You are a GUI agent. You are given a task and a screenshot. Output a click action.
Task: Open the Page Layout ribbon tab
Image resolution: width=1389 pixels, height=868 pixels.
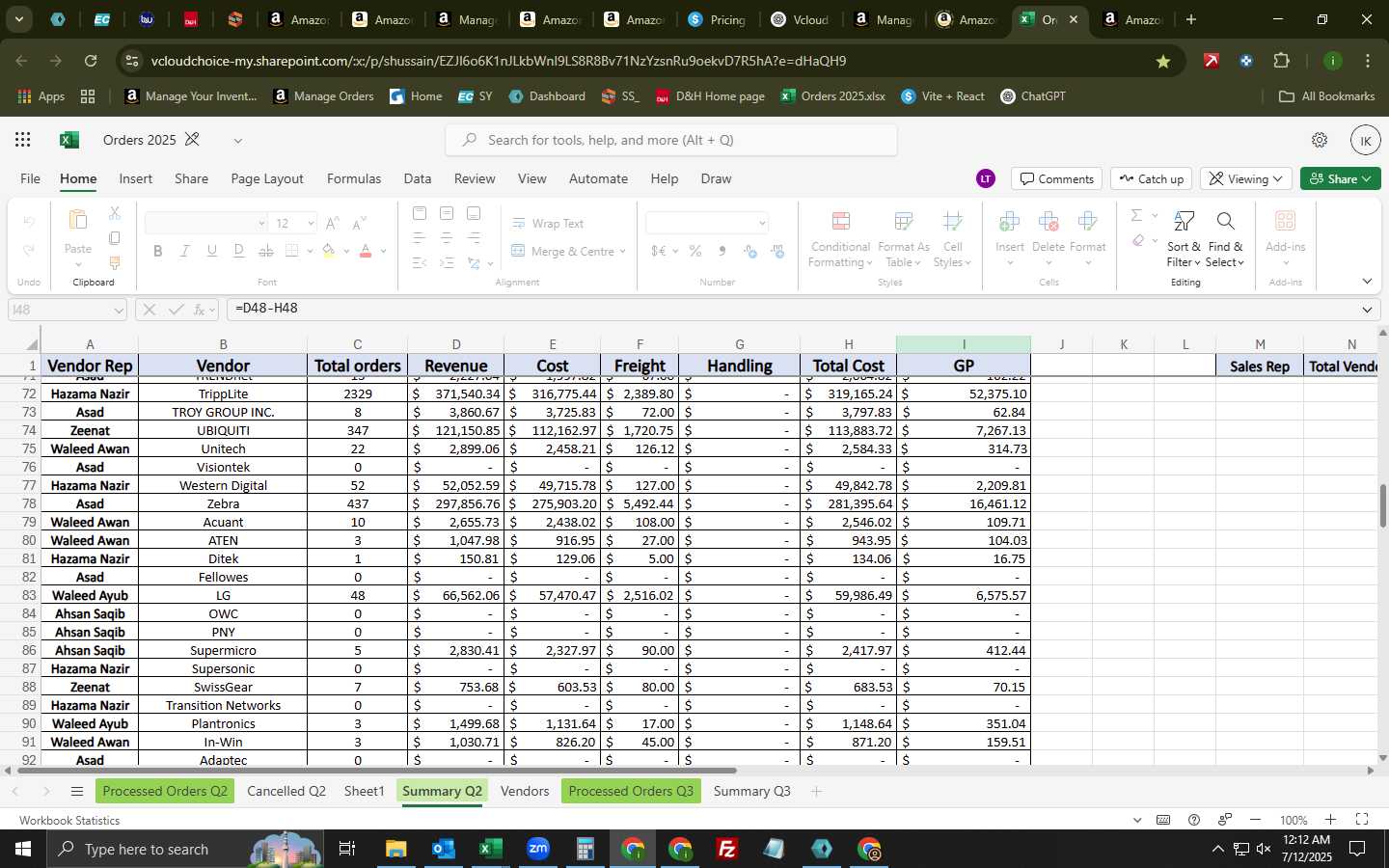[x=267, y=179]
